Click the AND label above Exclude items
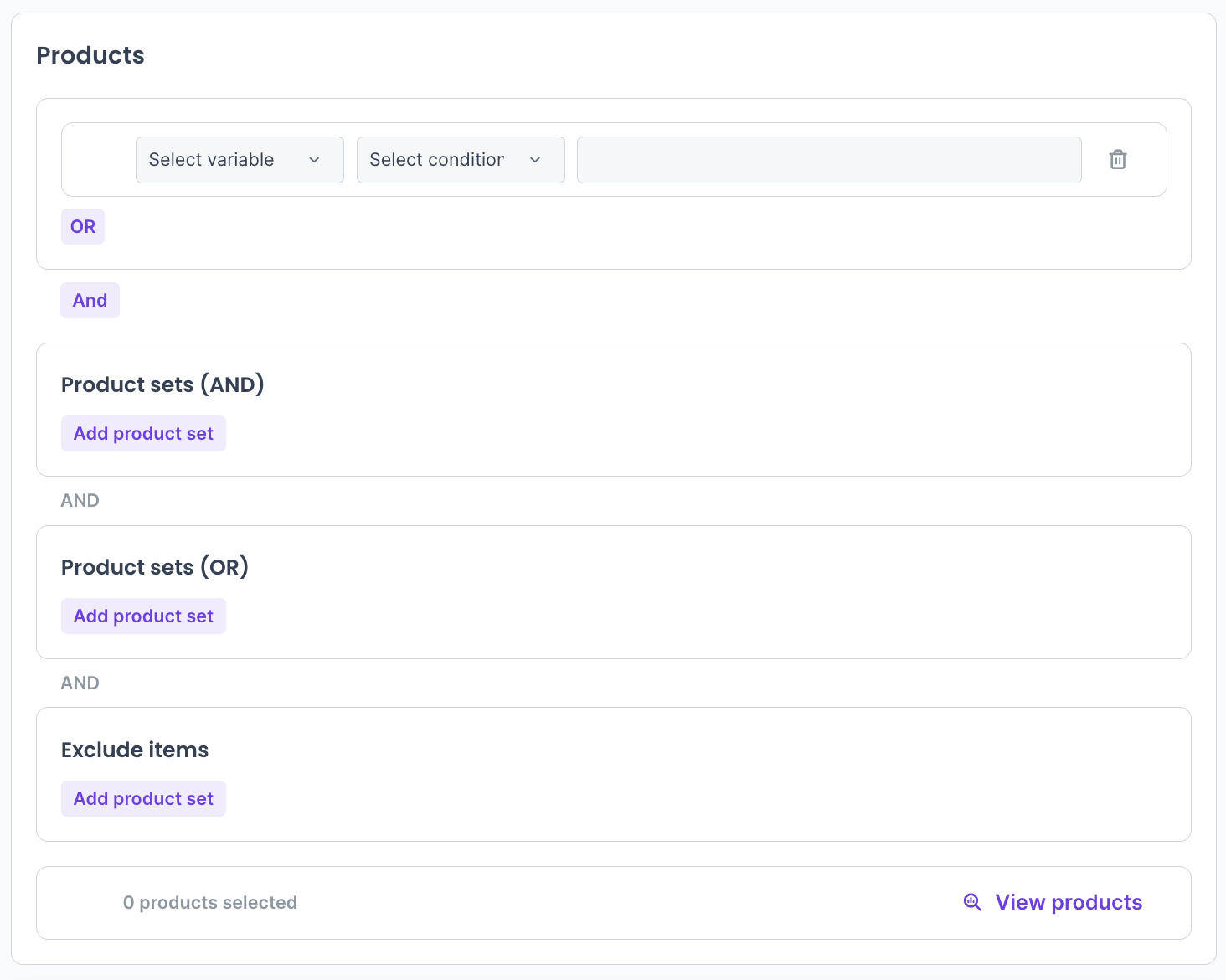Image resolution: width=1226 pixels, height=980 pixels. click(80, 683)
